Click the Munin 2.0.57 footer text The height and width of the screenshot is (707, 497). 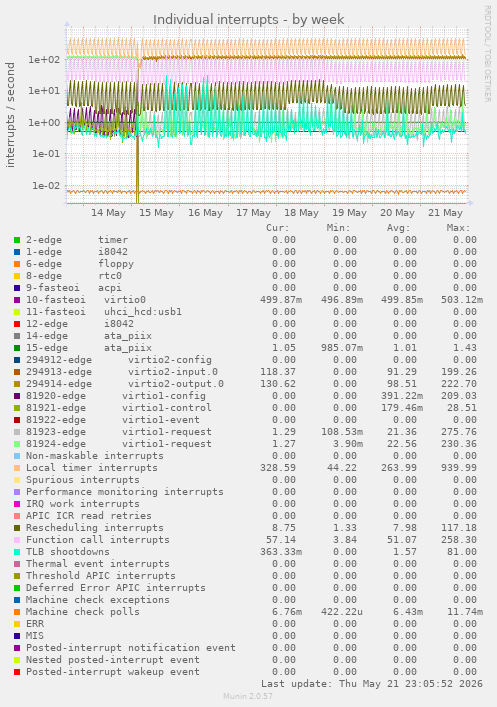pyautogui.click(x=248, y=696)
